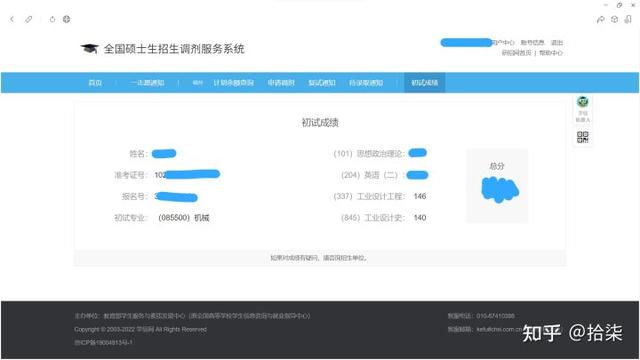Go back using the back arrow icon

pyautogui.click(x=12, y=19)
